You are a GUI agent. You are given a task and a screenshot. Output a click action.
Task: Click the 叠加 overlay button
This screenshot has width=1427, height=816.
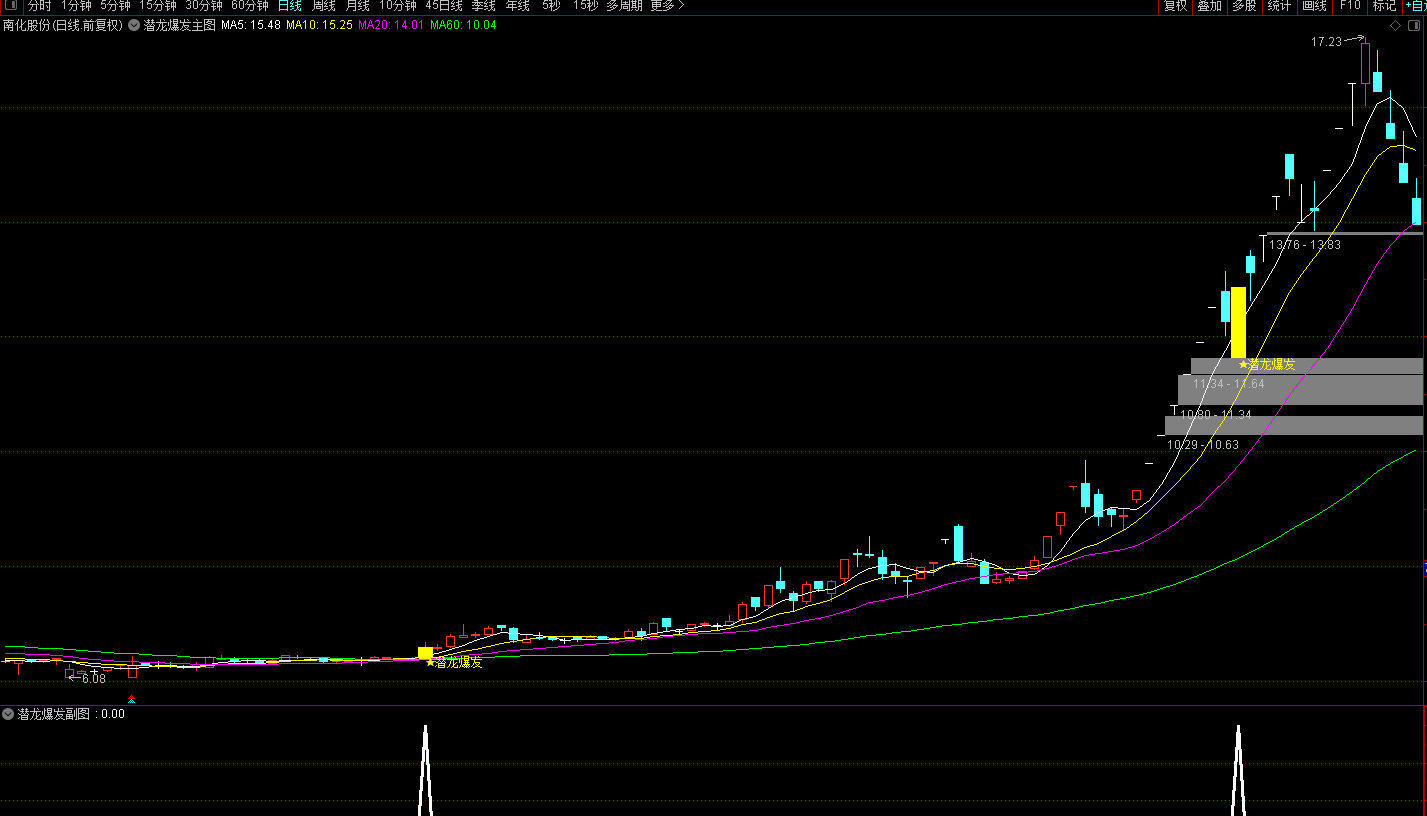pyautogui.click(x=1209, y=6)
